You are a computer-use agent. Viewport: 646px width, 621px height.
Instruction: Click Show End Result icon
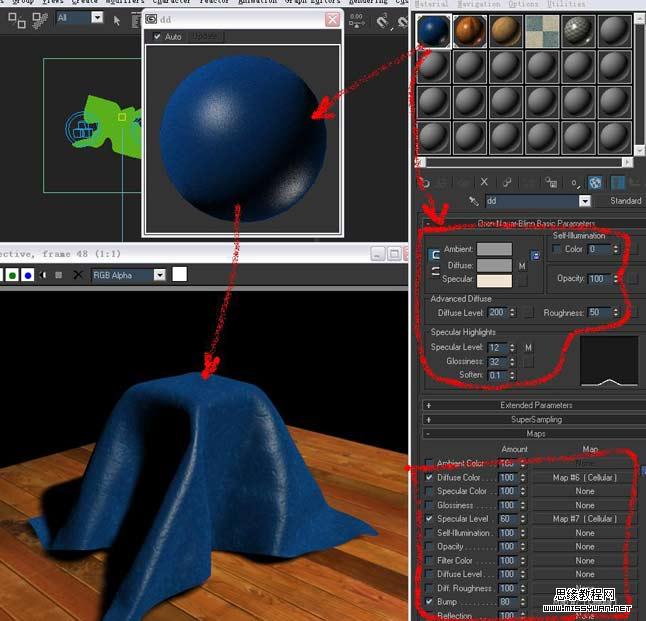click(x=617, y=183)
